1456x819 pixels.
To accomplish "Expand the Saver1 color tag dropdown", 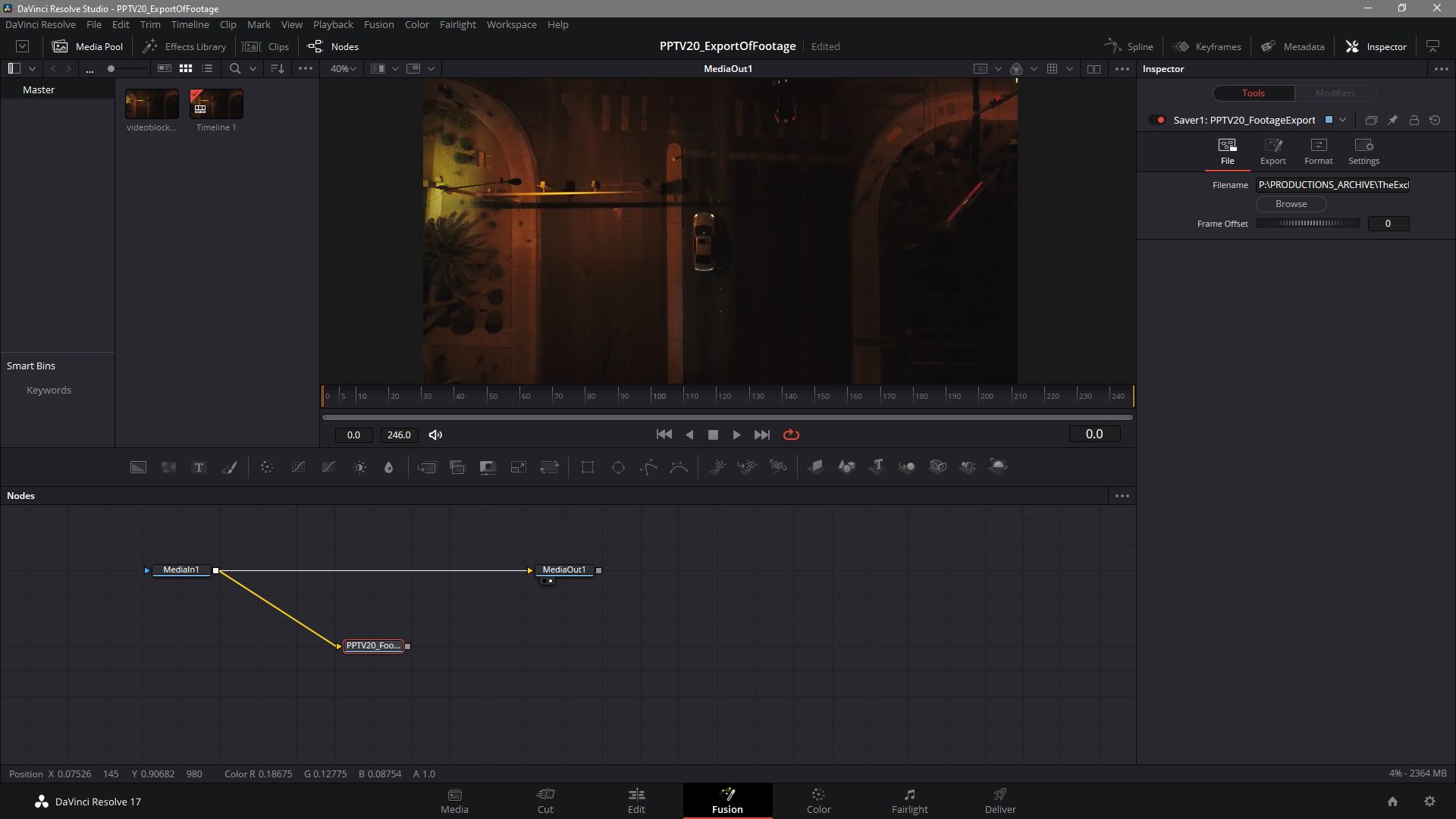I will coord(1342,121).
